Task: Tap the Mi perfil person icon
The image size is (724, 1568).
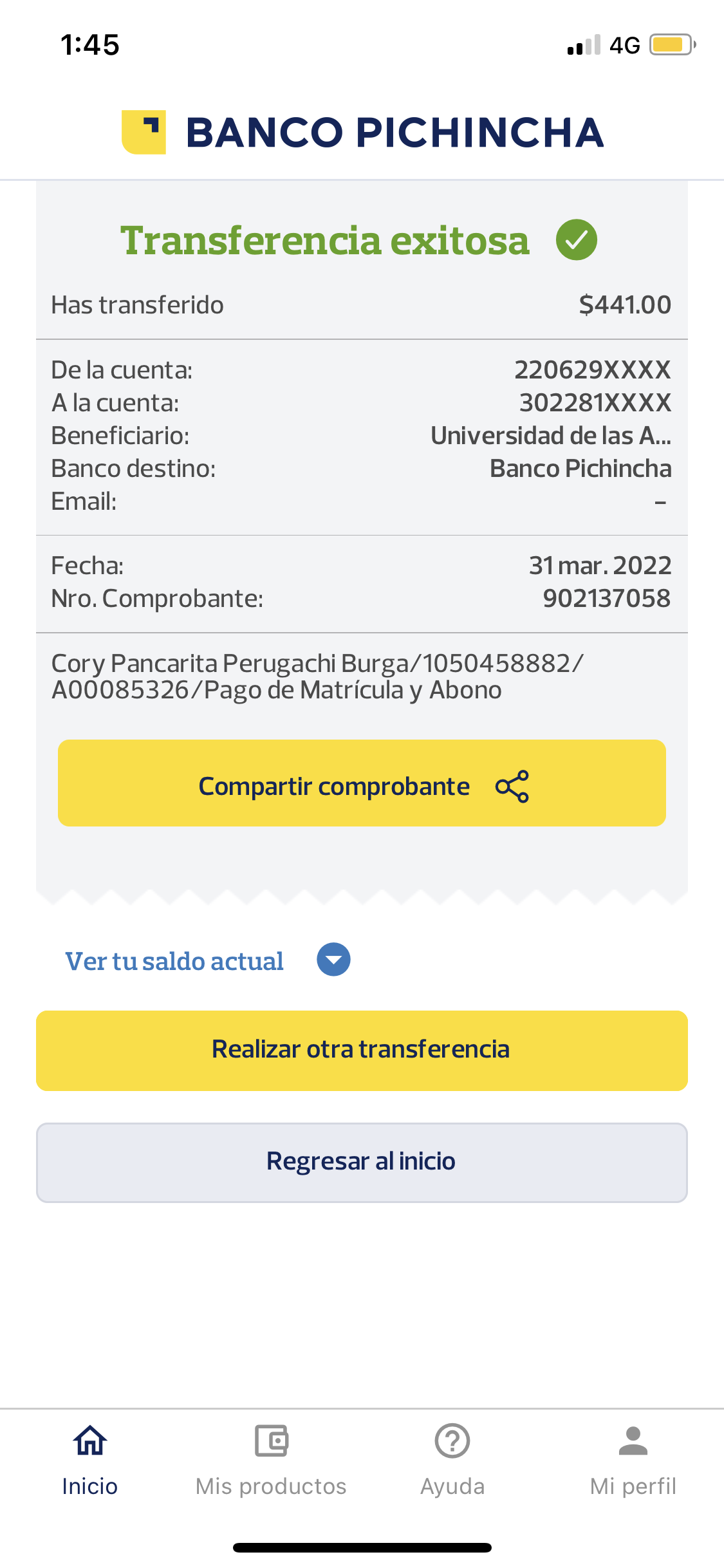Action: coord(633,1441)
